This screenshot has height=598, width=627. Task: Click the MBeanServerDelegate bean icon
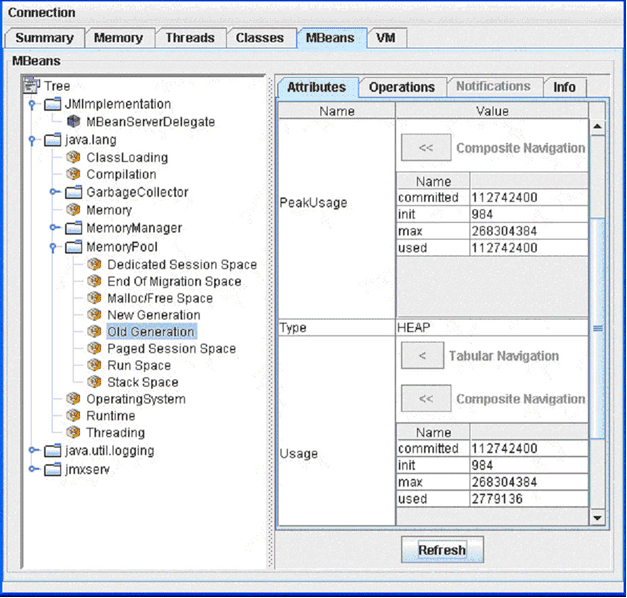(x=73, y=122)
